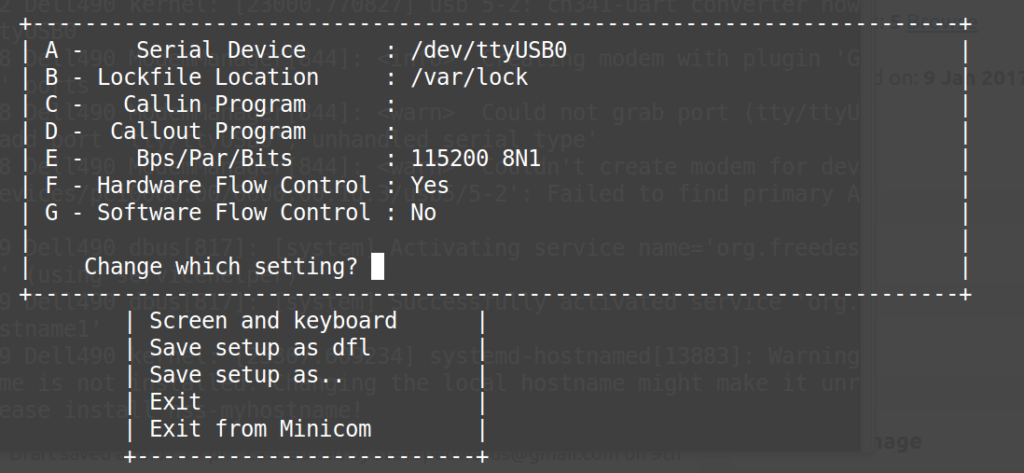The image size is (1024, 473).
Task: Select the plain Exit menu entry
Action: click(x=175, y=402)
